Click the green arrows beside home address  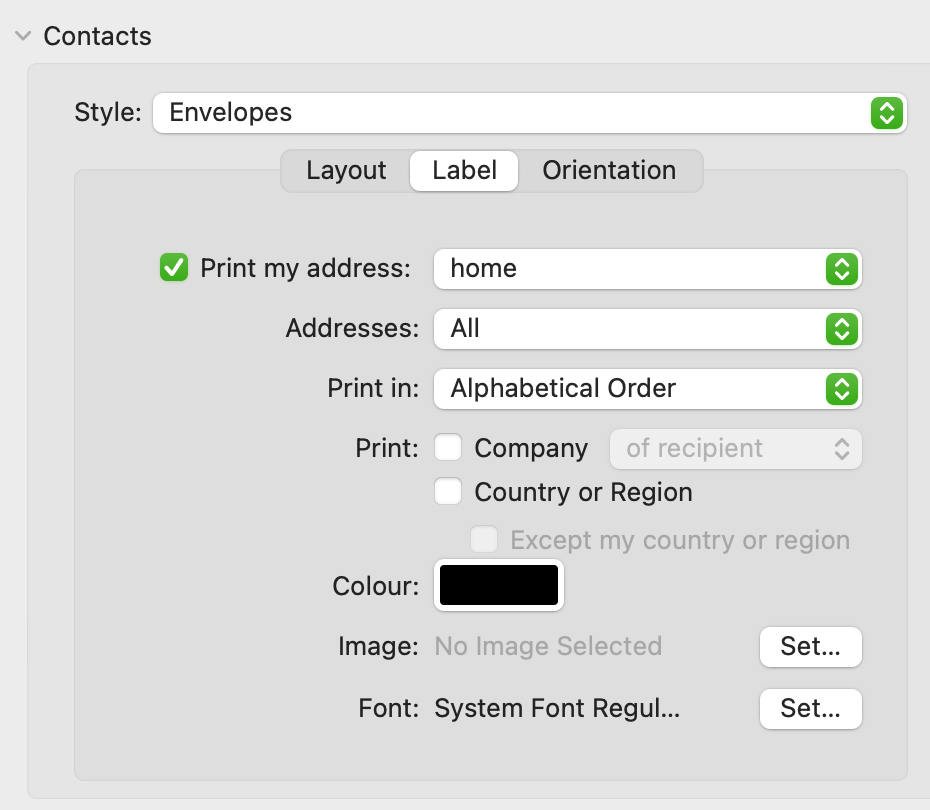(x=842, y=269)
